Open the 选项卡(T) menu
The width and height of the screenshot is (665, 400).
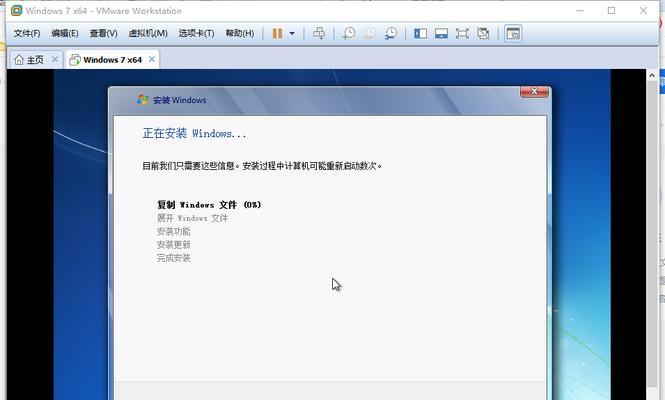click(196, 33)
